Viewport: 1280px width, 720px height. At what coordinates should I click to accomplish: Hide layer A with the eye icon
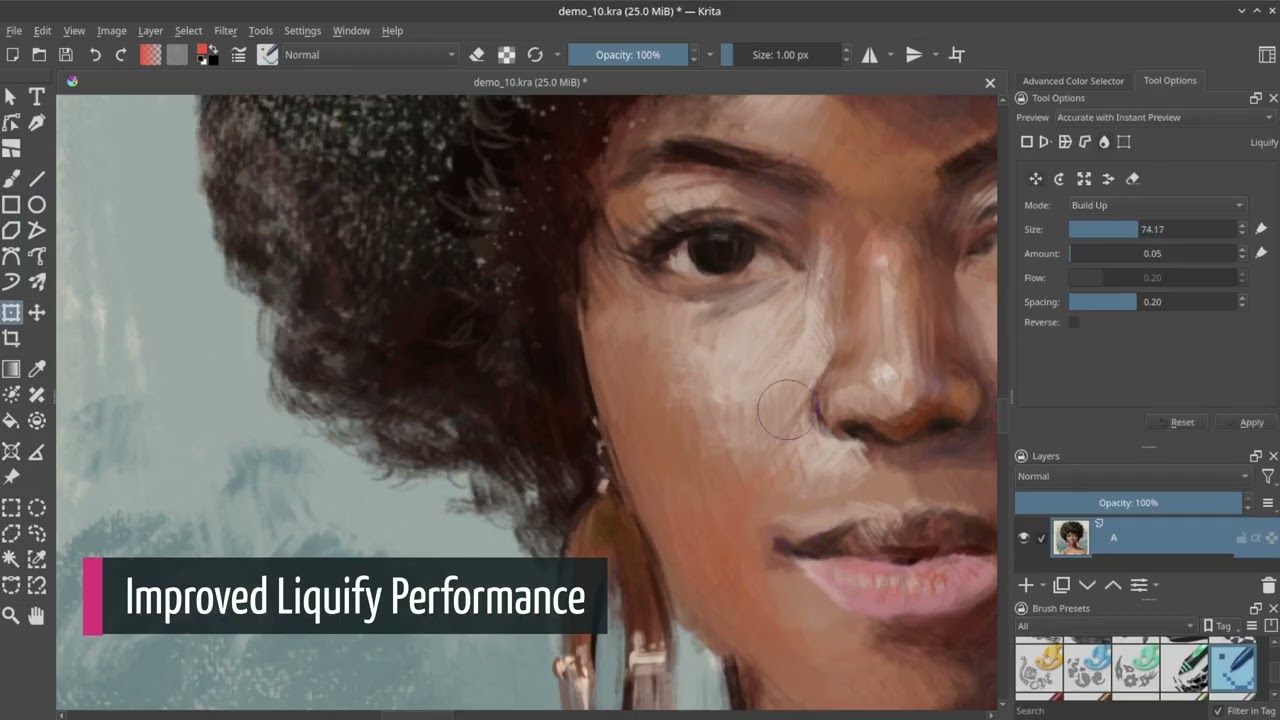click(1023, 538)
